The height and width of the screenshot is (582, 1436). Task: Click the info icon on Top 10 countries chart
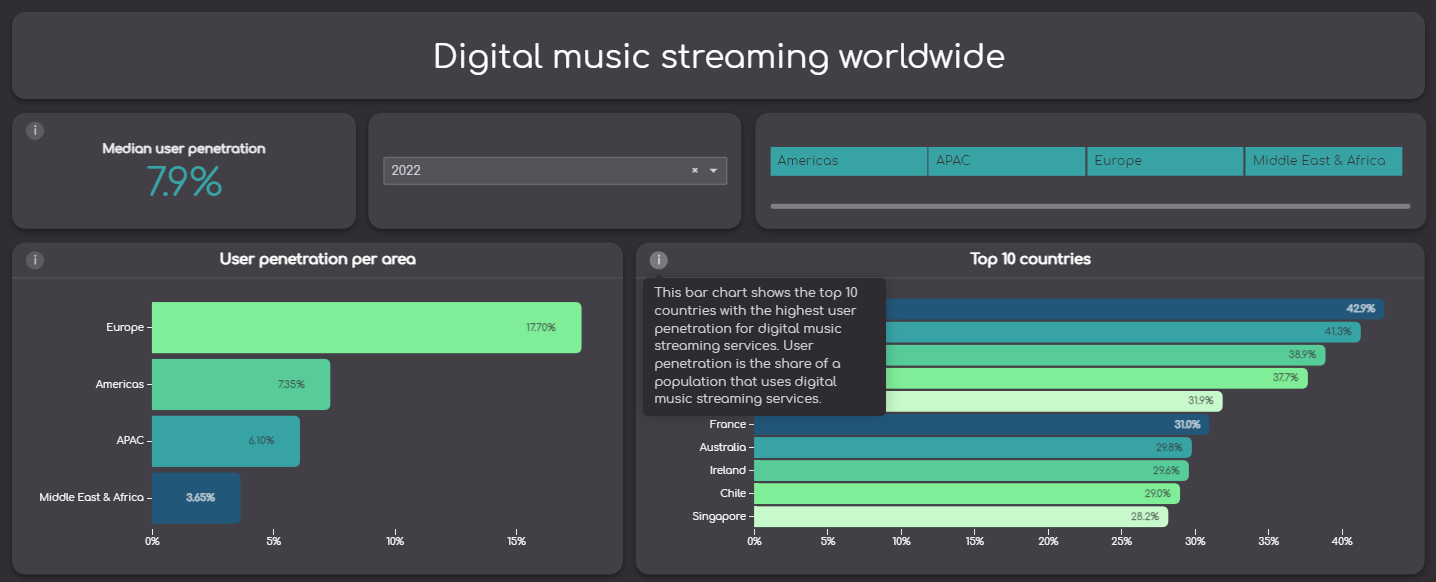pyautogui.click(x=658, y=259)
